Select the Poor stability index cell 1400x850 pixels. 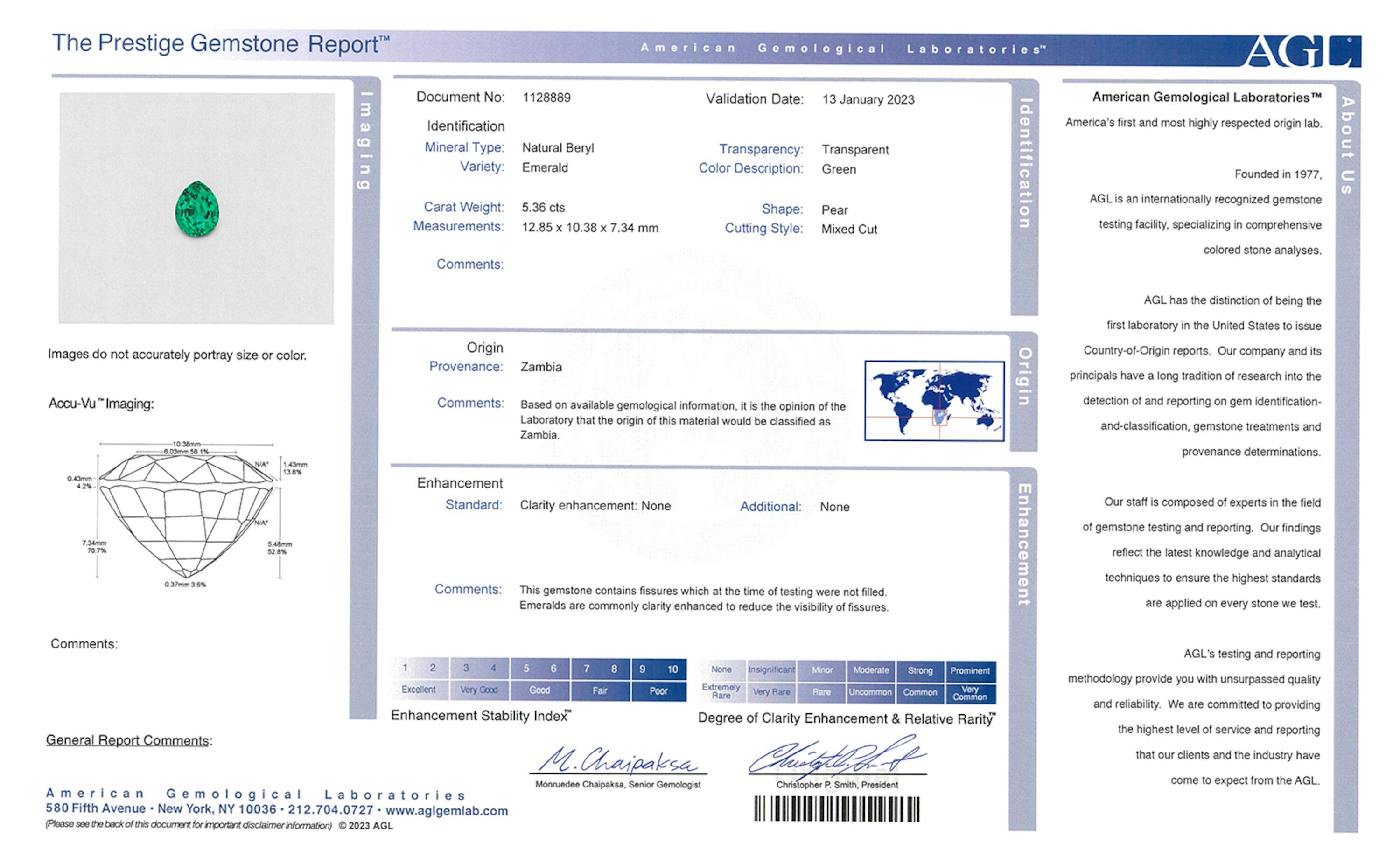click(658, 691)
